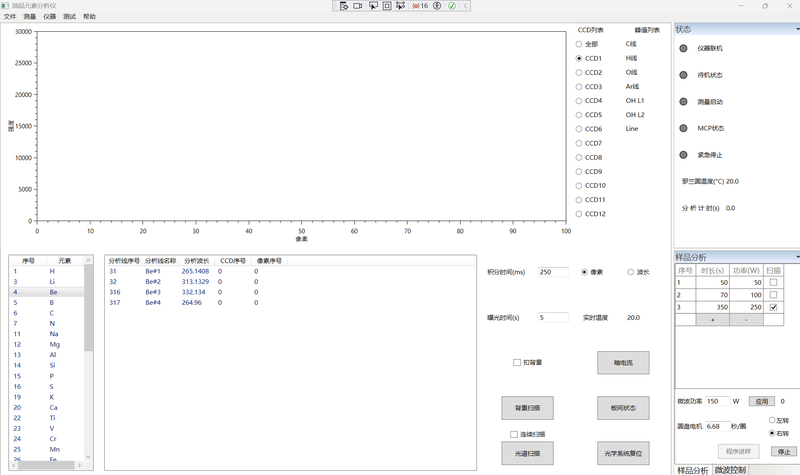The width and height of the screenshot is (800, 475).
Task: Tick the 连续扫描 checkbox
Action: click(514, 434)
